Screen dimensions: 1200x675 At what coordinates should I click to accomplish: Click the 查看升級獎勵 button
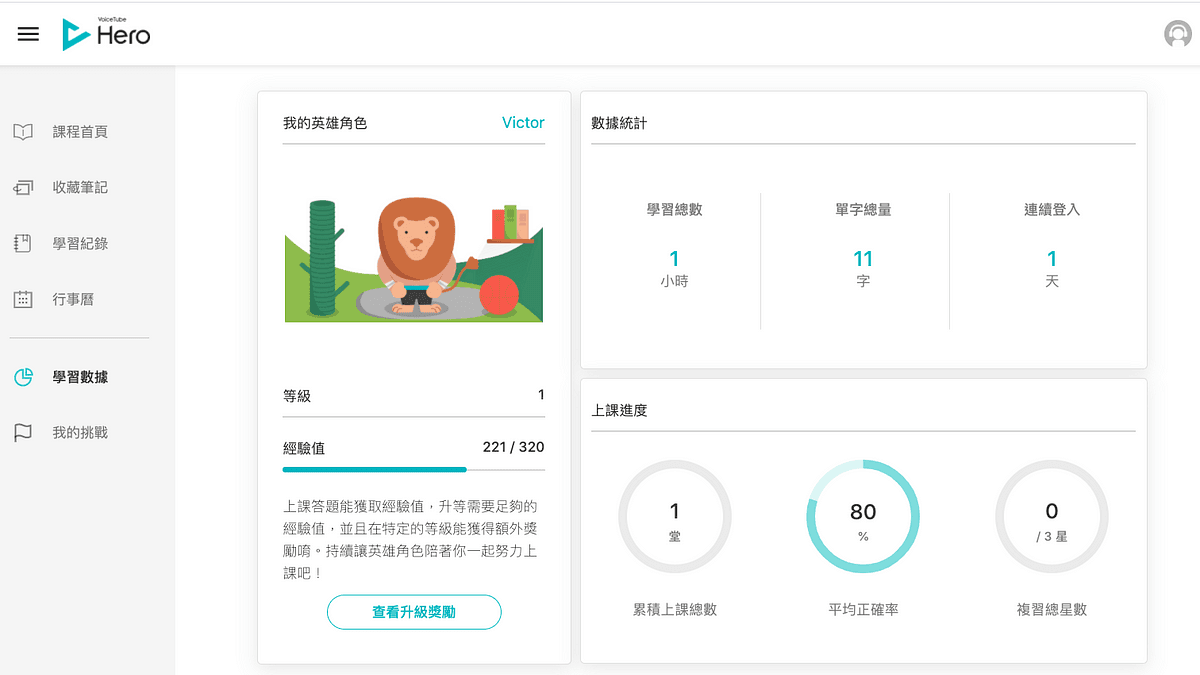414,612
